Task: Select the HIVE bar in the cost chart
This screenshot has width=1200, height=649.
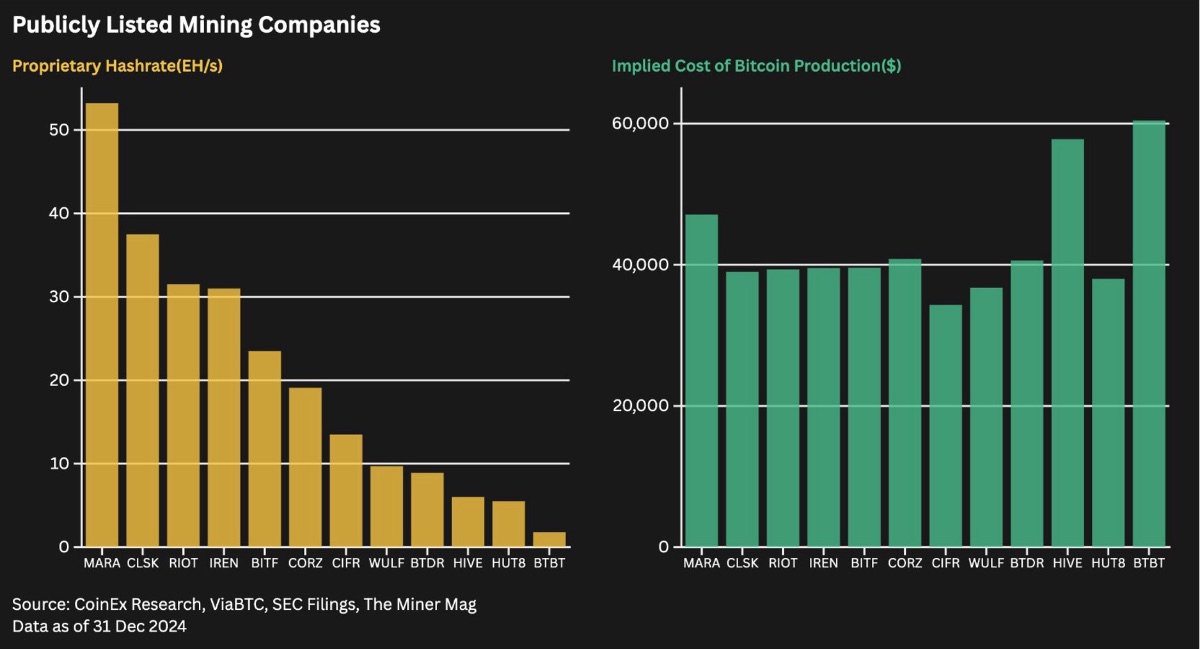Action: pyautogui.click(x=1067, y=343)
